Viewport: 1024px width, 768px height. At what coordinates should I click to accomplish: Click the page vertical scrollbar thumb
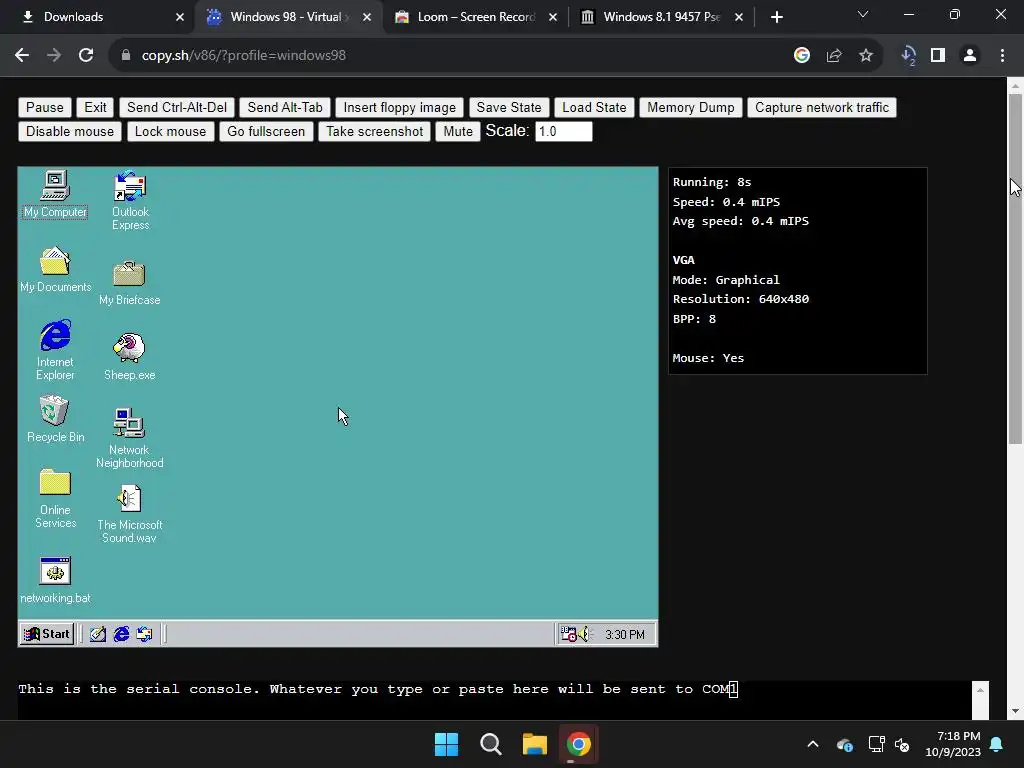[x=1015, y=269]
